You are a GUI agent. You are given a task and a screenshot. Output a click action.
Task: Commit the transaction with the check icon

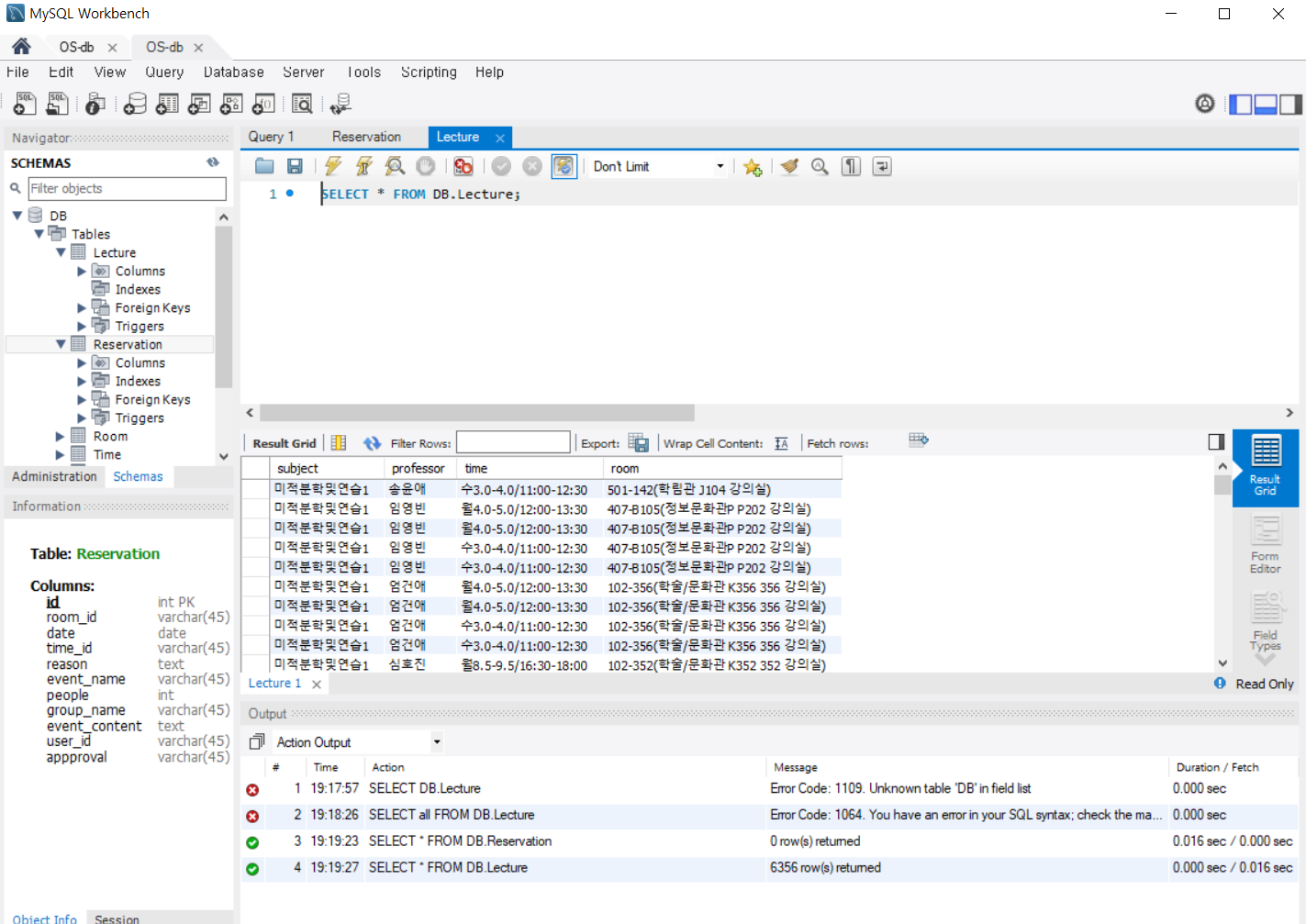click(501, 166)
